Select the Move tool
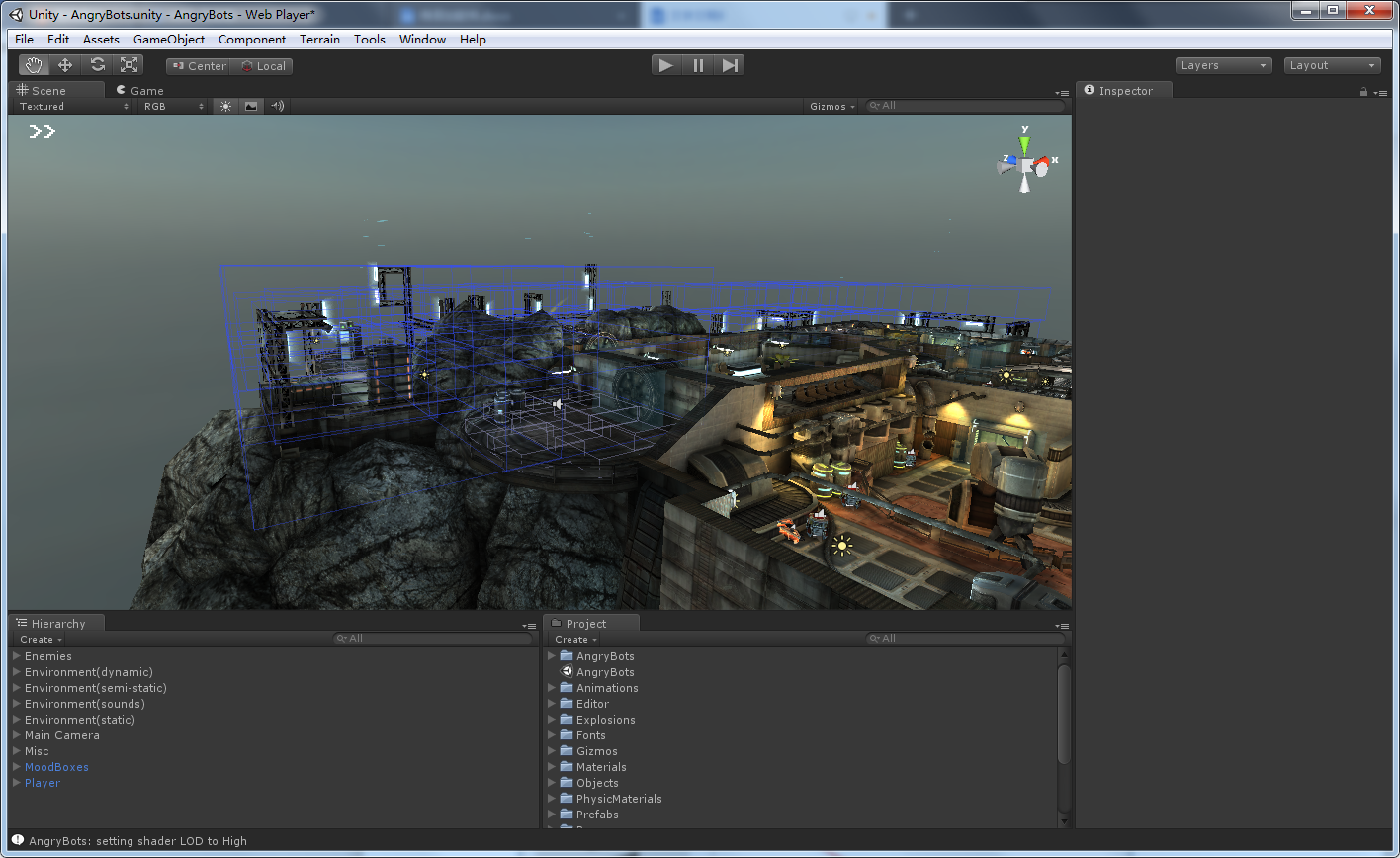 [65, 64]
